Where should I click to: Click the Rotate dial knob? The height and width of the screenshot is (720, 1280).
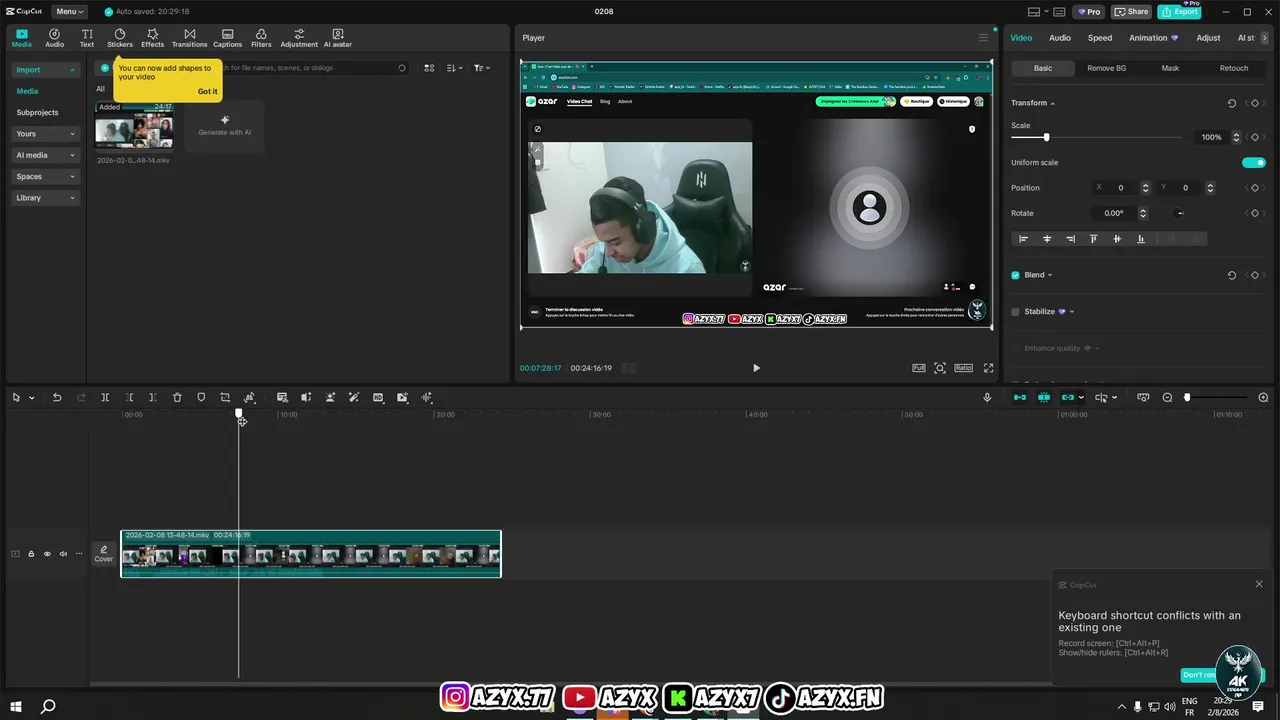1180,213
